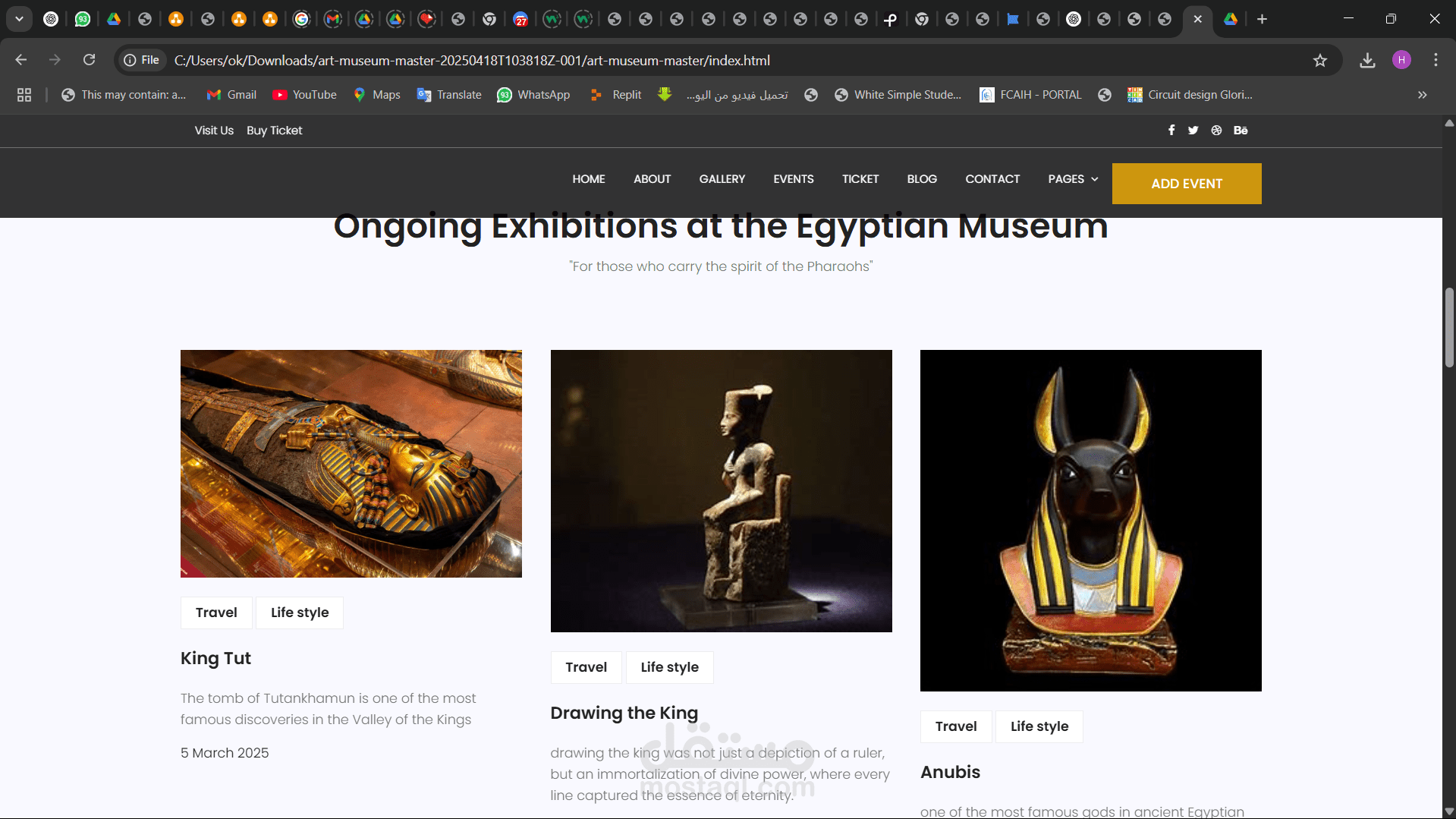The width and height of the screenshot is (1456, 819).
Task: Open the King Tut sarcophagus image
Action: click(351, 463)
